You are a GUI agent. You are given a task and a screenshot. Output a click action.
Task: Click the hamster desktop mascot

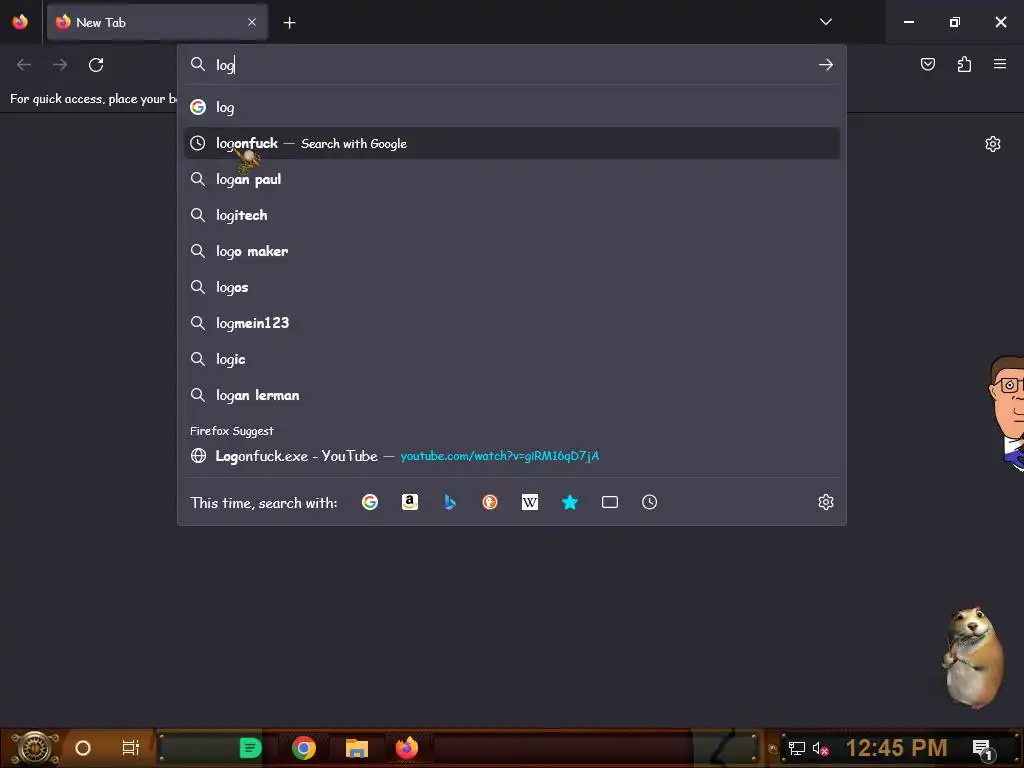[x=972, y=656]
